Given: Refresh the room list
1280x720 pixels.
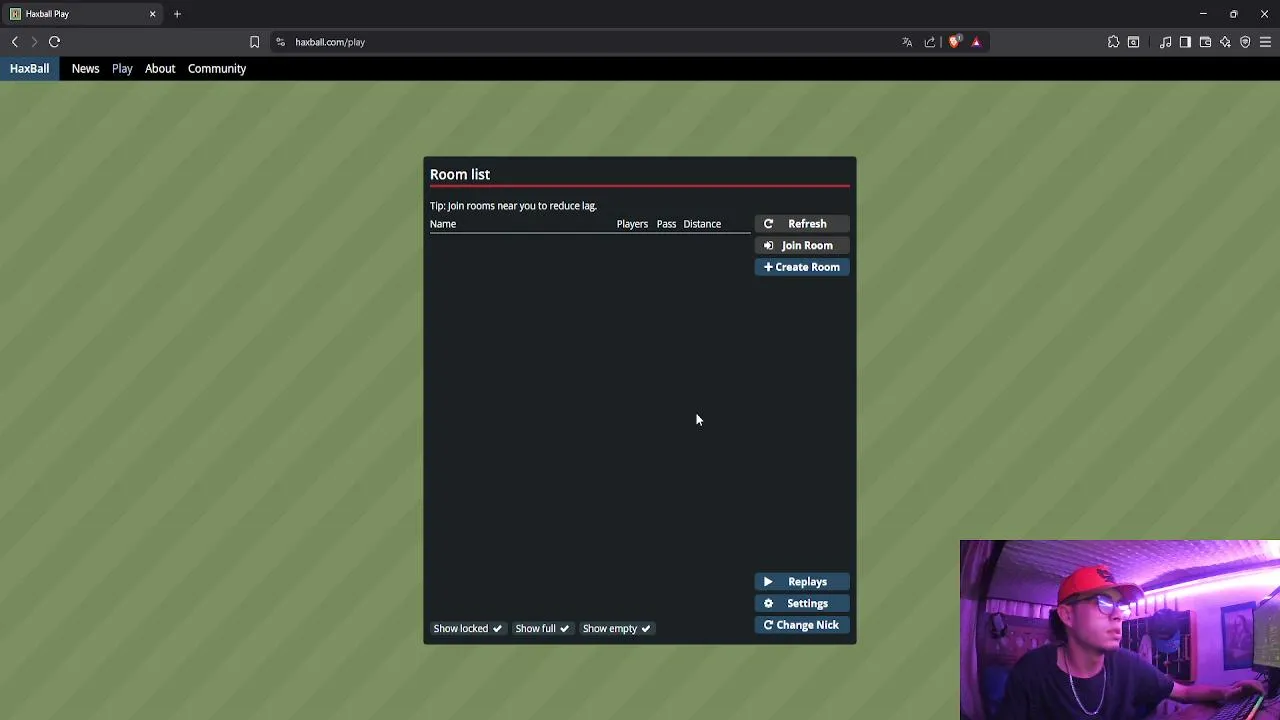Looking at the screenshot, I should [x=802, y=224].
